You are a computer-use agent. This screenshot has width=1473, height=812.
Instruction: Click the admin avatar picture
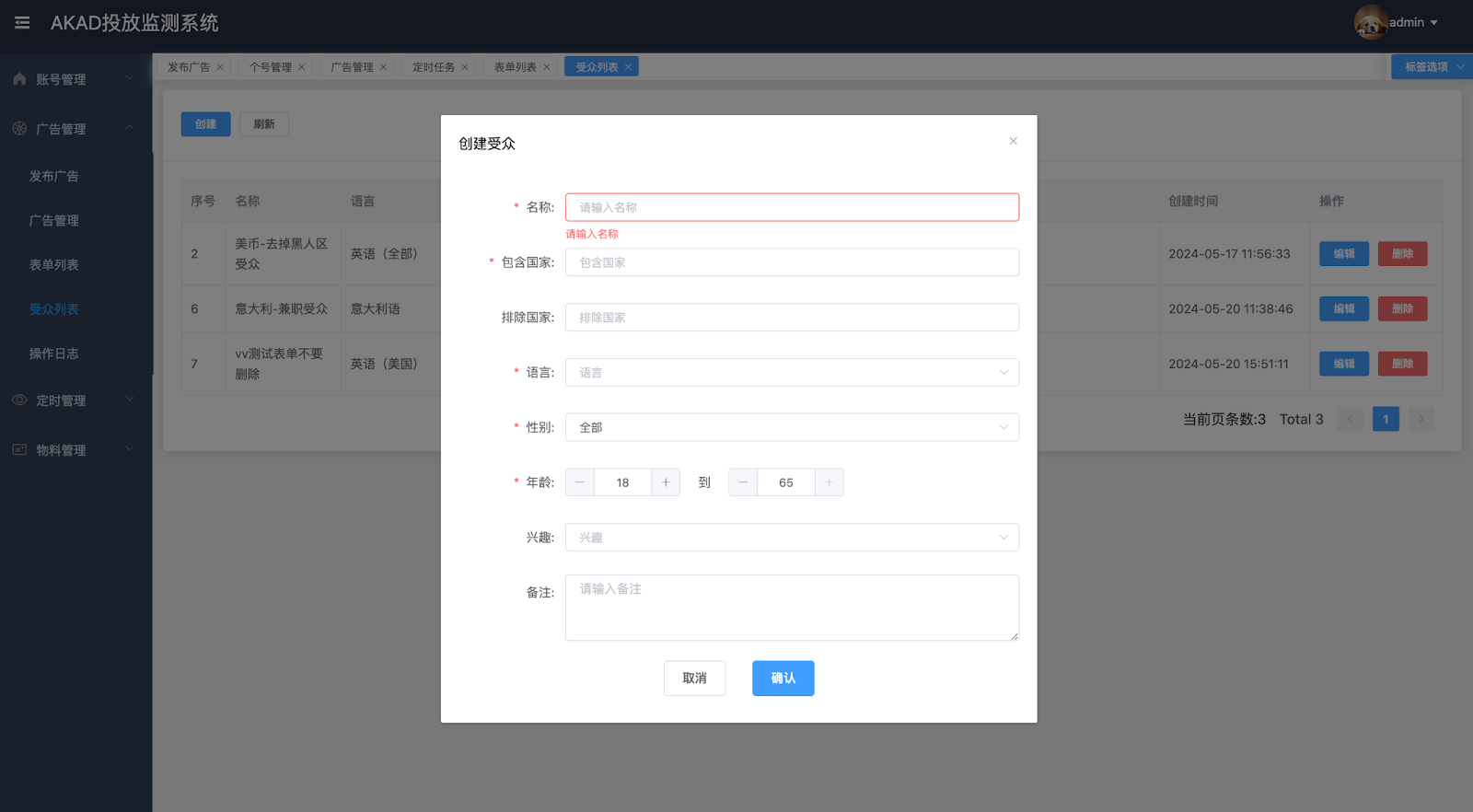pos(1370,22)
